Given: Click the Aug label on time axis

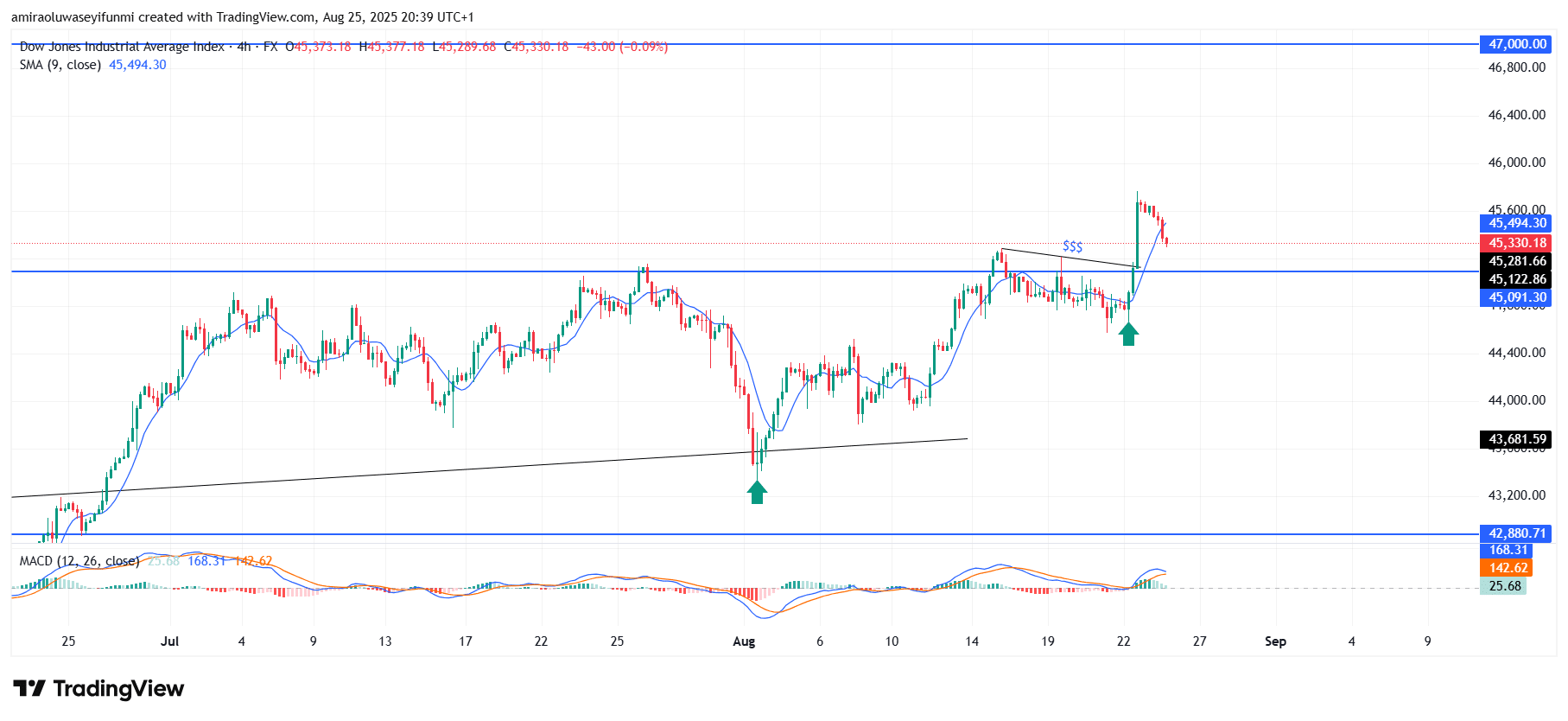Looking at the screenshot, I should pyautogui.click(x=744, y=641).
